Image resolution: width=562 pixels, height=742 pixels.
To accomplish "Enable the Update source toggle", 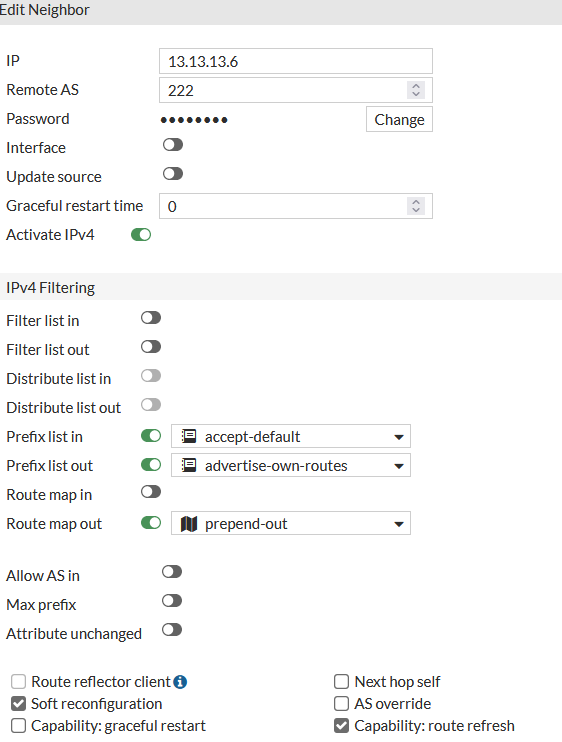I will pos(173,174).
